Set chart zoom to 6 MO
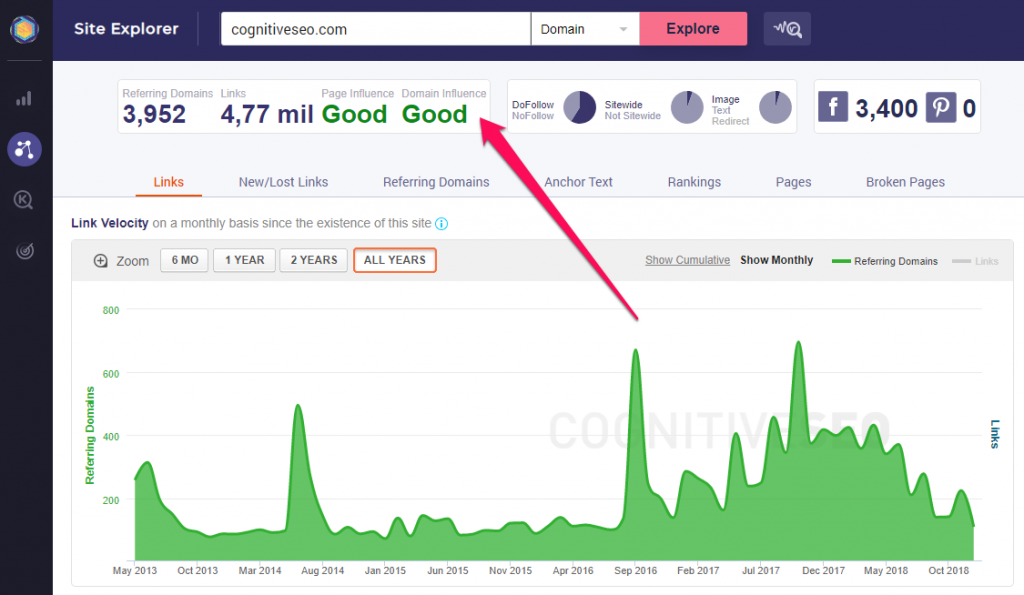Image resolution: width=1024 pixels, height=595 pixels. (185, 260)
